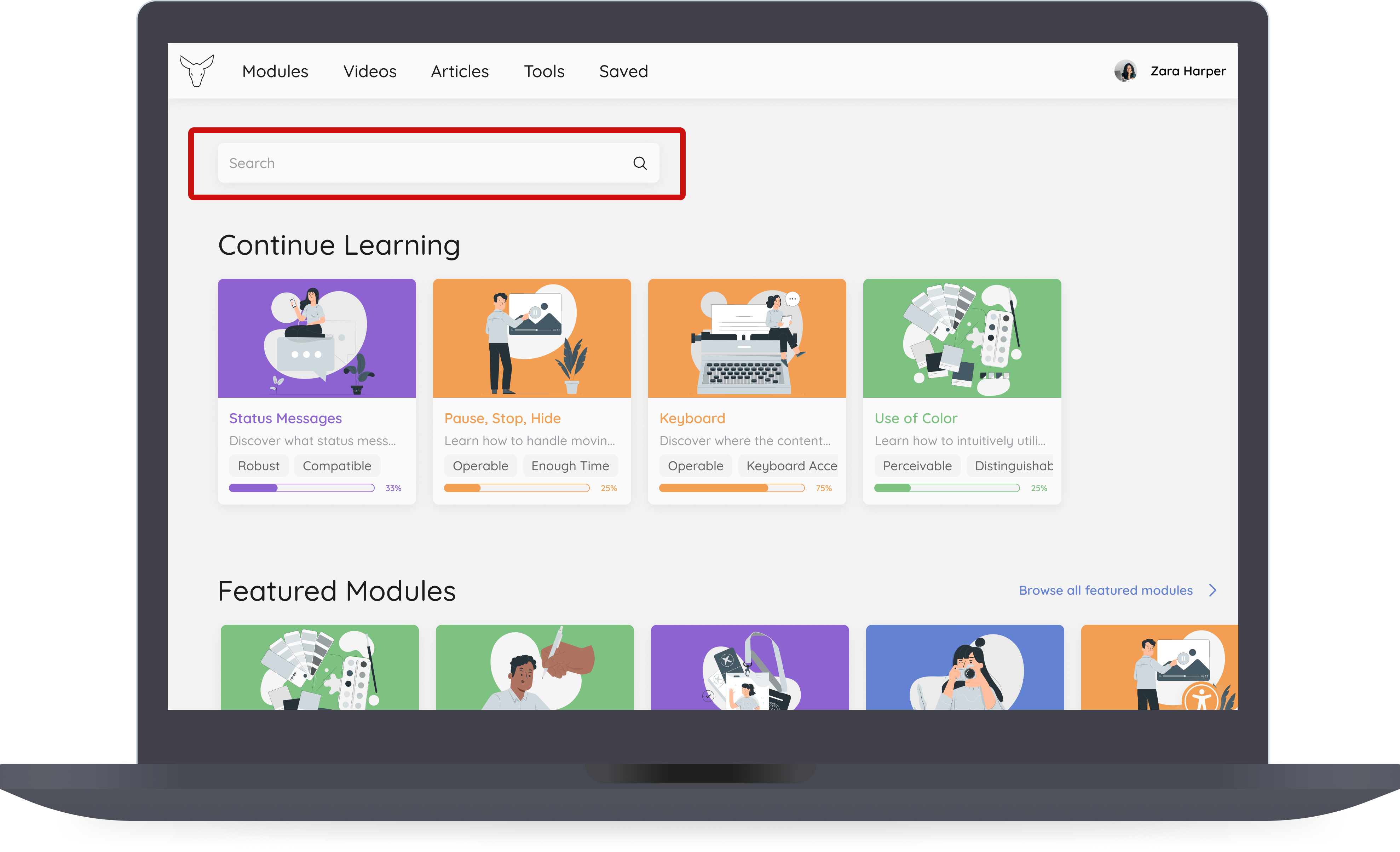The width and height of the screenshot is (1400, 852).
Task: Click the Featured Modules heading
Action: tap(336, 591)
